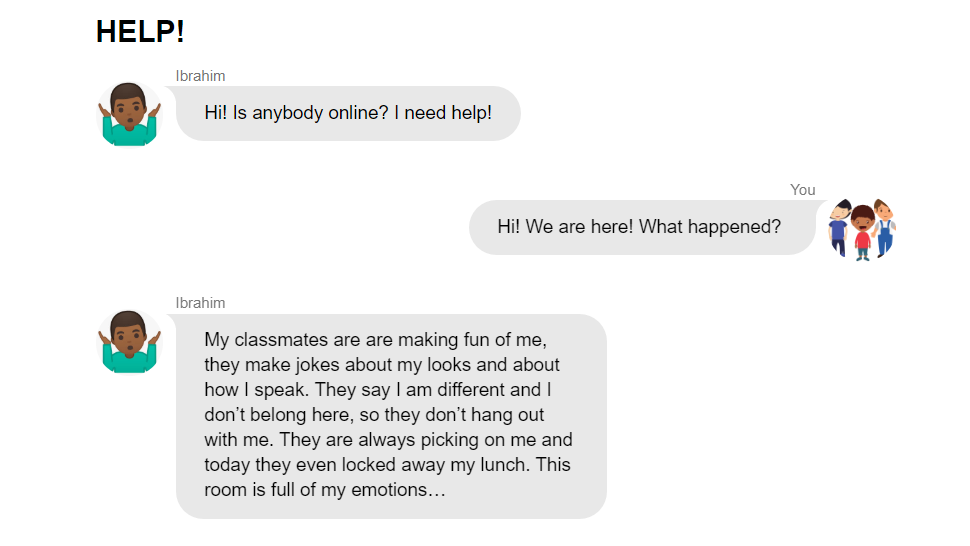
Task: Select the 'Is anybody online?' message bubble
Action: click(347, 114)
